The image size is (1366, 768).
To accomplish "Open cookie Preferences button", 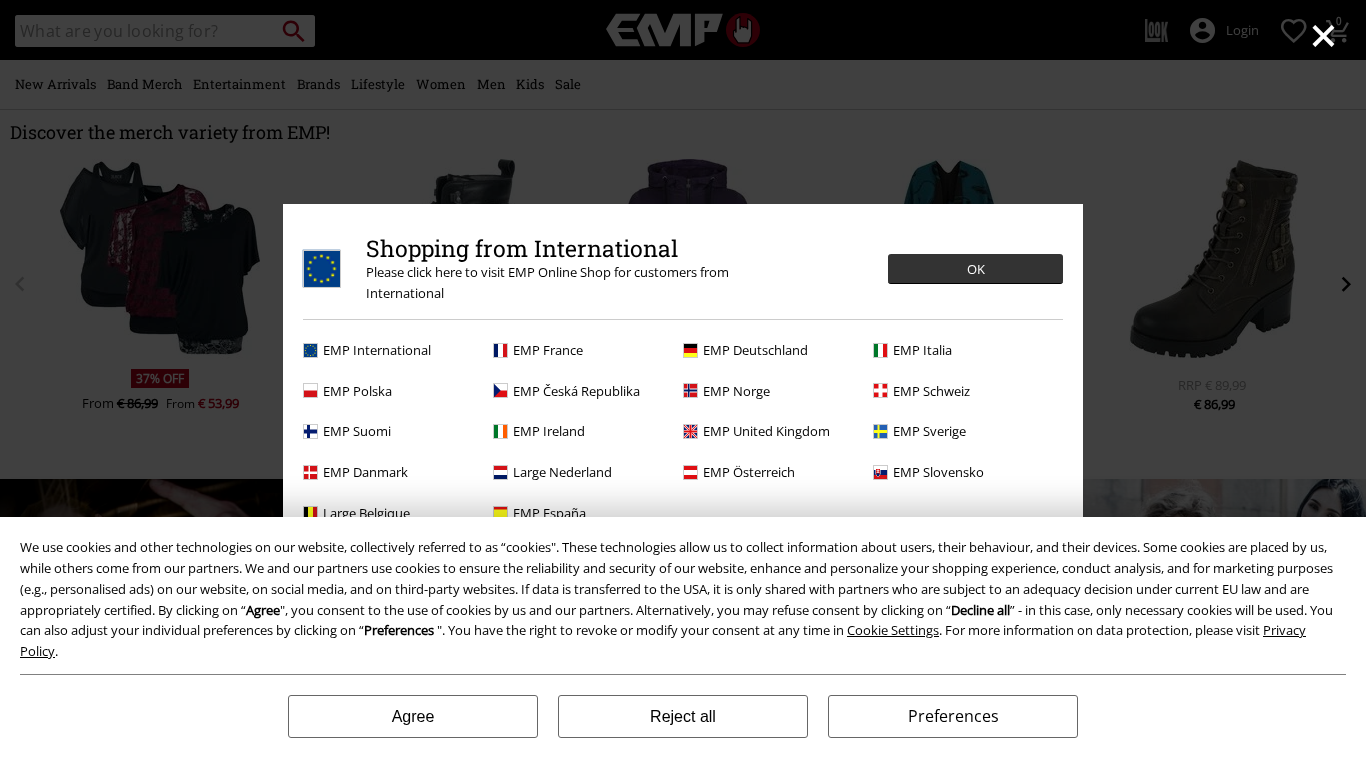I will [953, 716].
